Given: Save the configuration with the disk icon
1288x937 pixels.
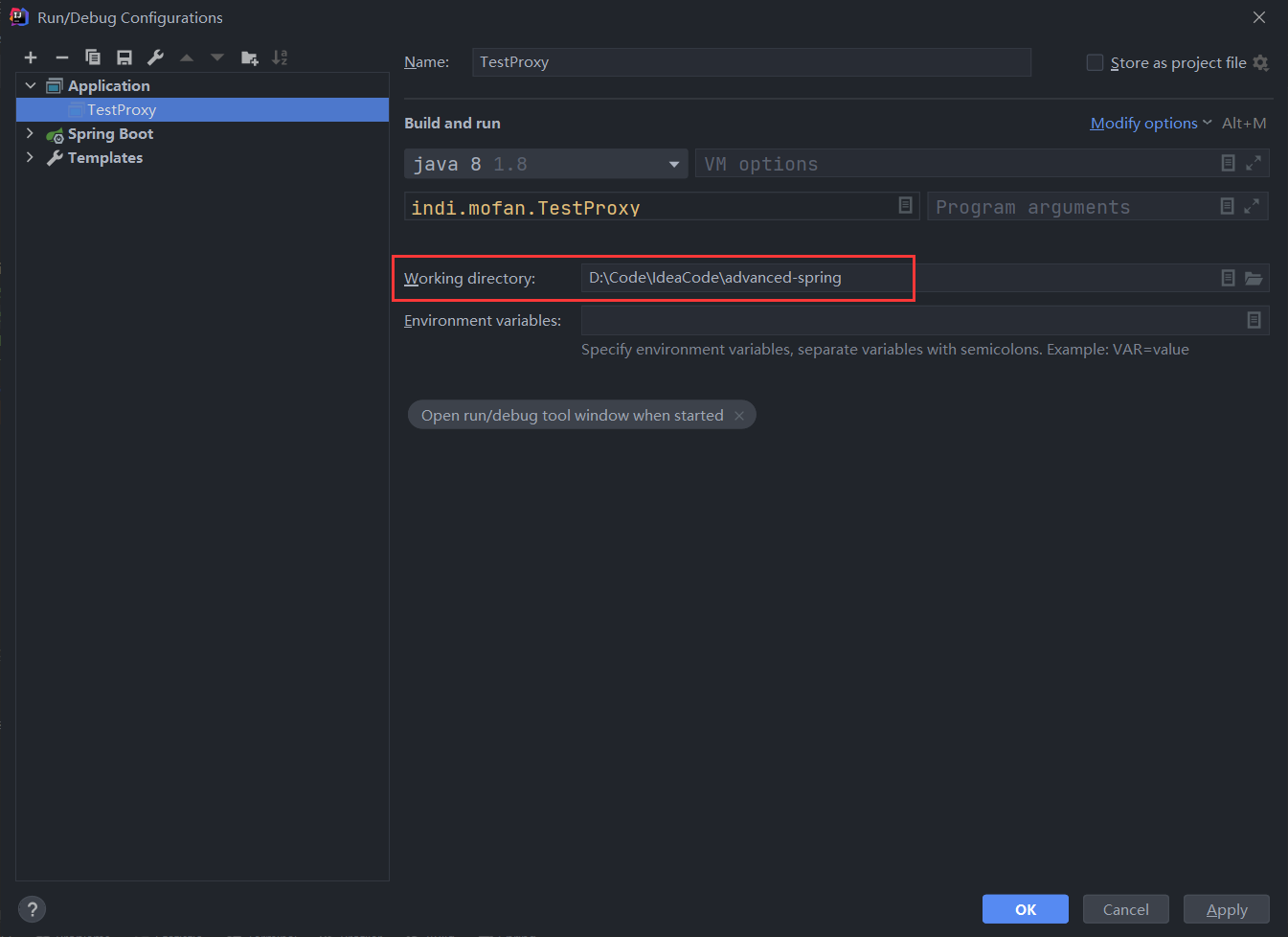Looking at the screenshot, I should 124,57.
